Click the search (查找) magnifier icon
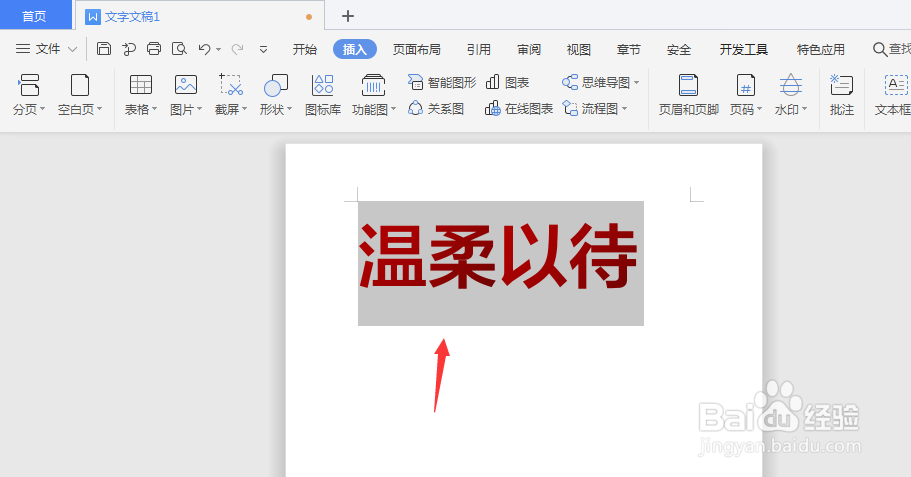 [x=880, y=49]
